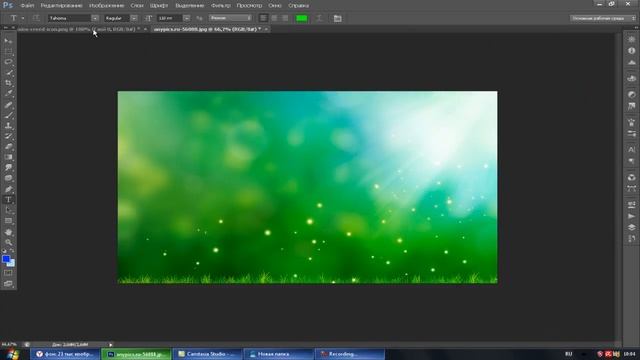Select the Path Selection tool

[9, 211]
